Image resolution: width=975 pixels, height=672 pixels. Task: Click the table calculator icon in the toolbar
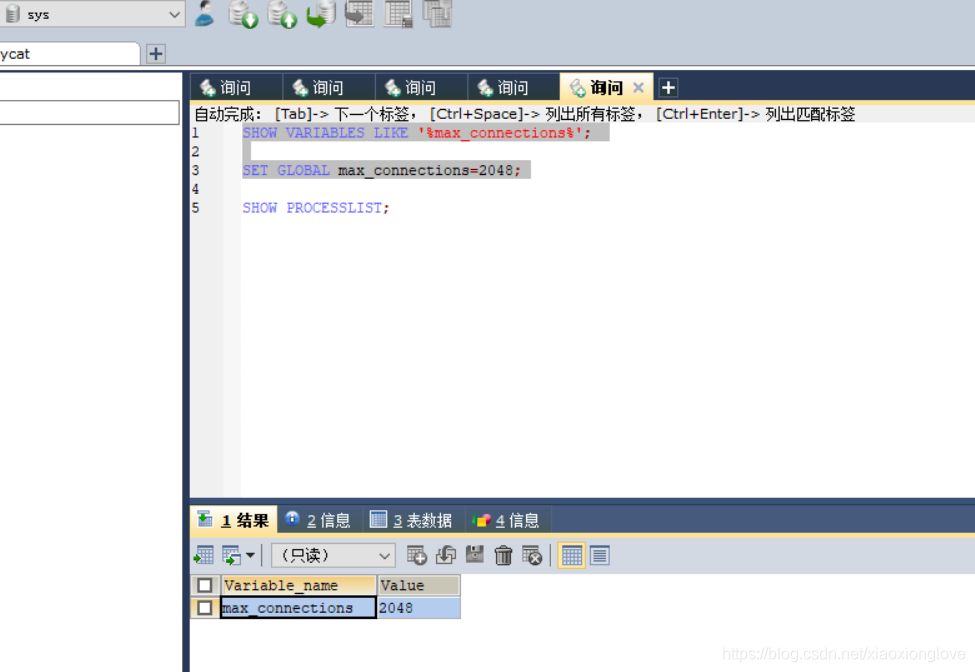point(398,15)
